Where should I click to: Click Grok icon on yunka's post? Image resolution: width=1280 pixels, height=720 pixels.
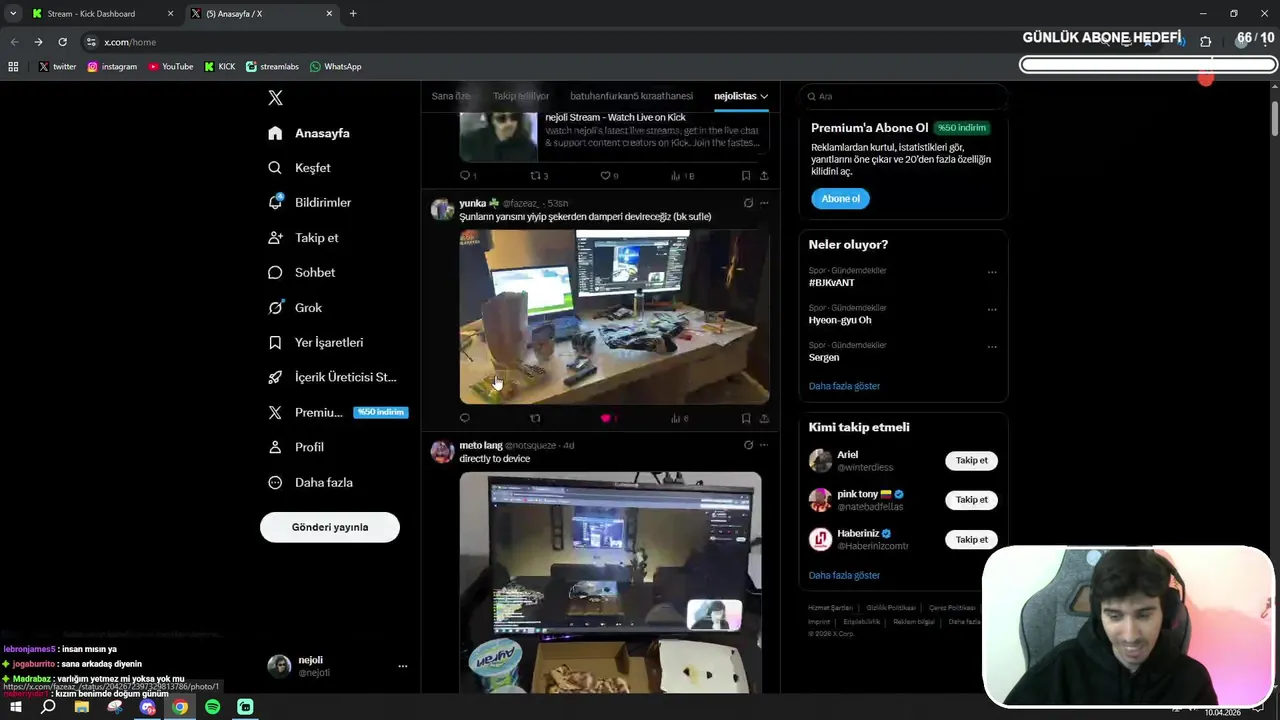[x=748, y=203]
